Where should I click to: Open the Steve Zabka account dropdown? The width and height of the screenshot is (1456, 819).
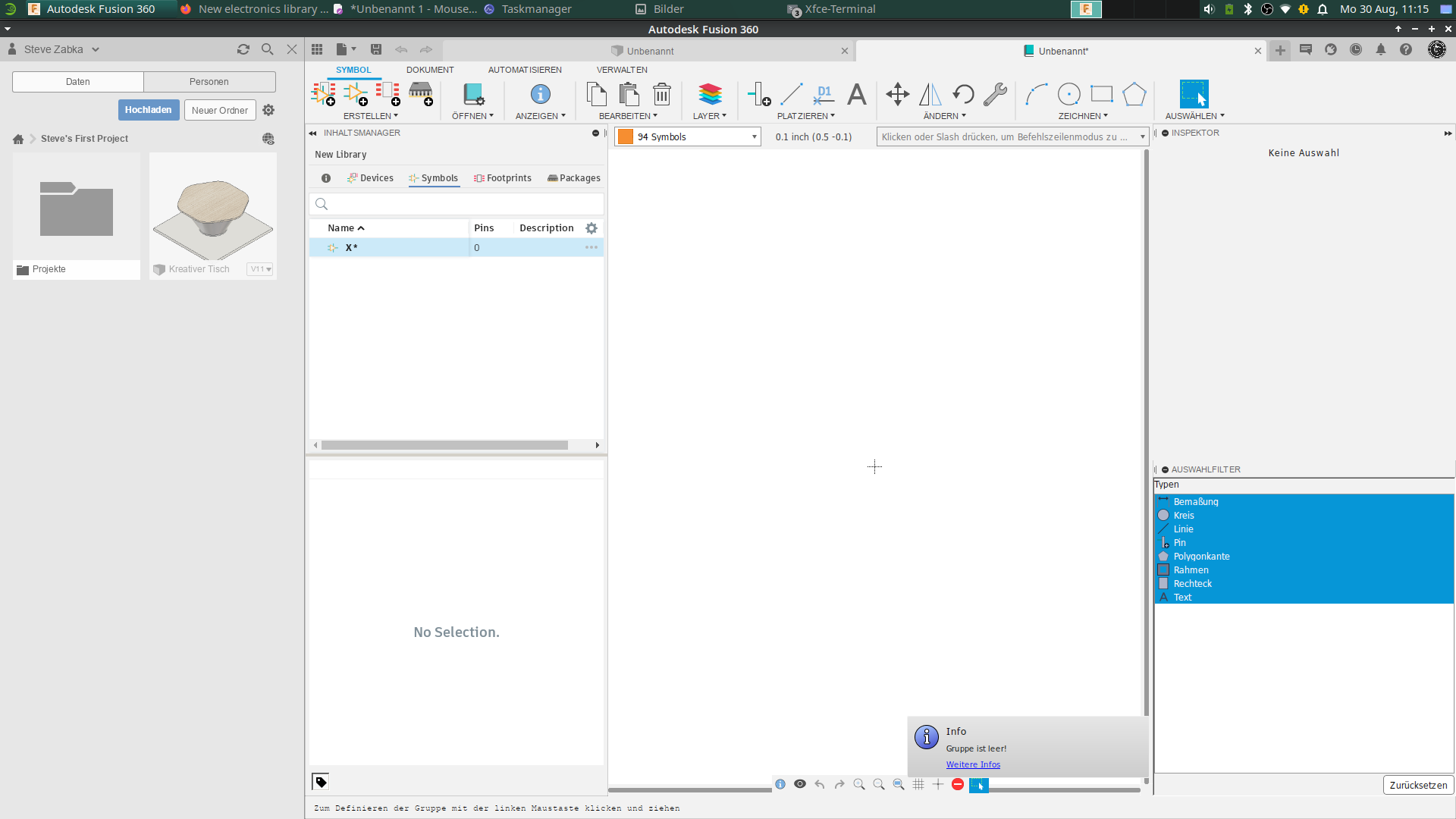(x=96, y=49)
